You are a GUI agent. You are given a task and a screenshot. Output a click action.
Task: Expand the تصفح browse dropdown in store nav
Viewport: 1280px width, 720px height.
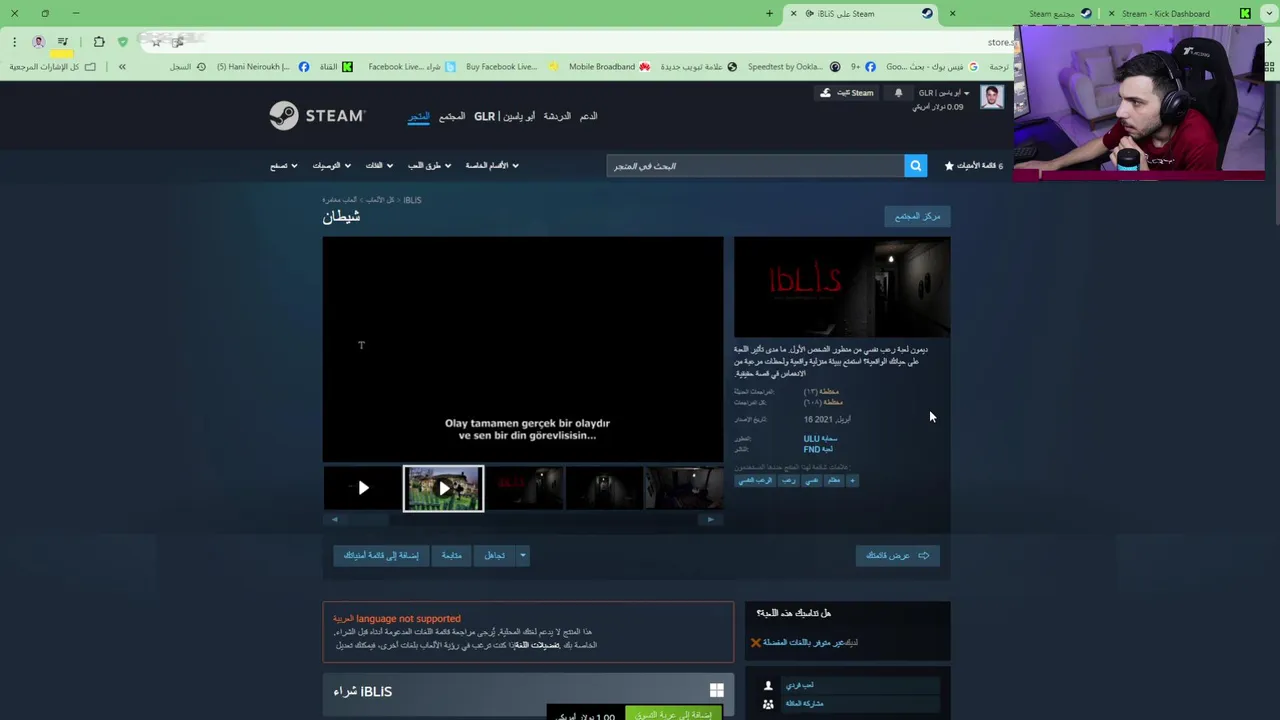pos(284,166)
